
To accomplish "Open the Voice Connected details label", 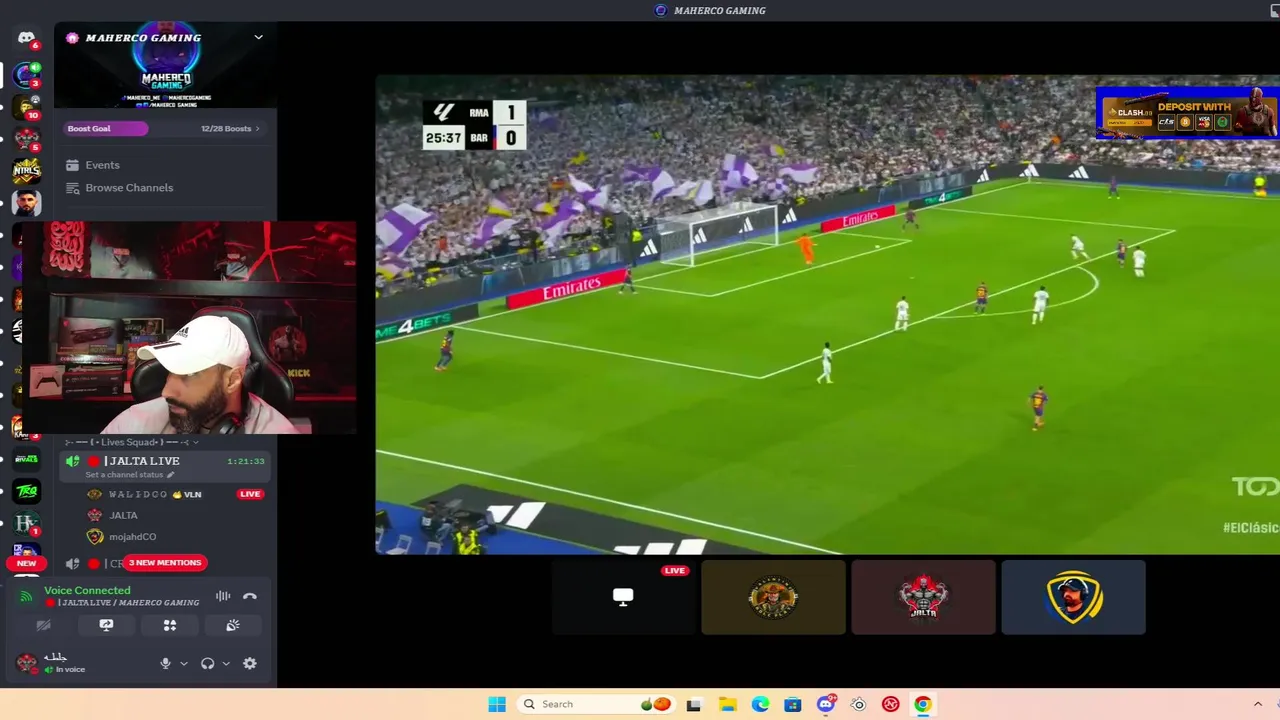I will click(87, 591).
